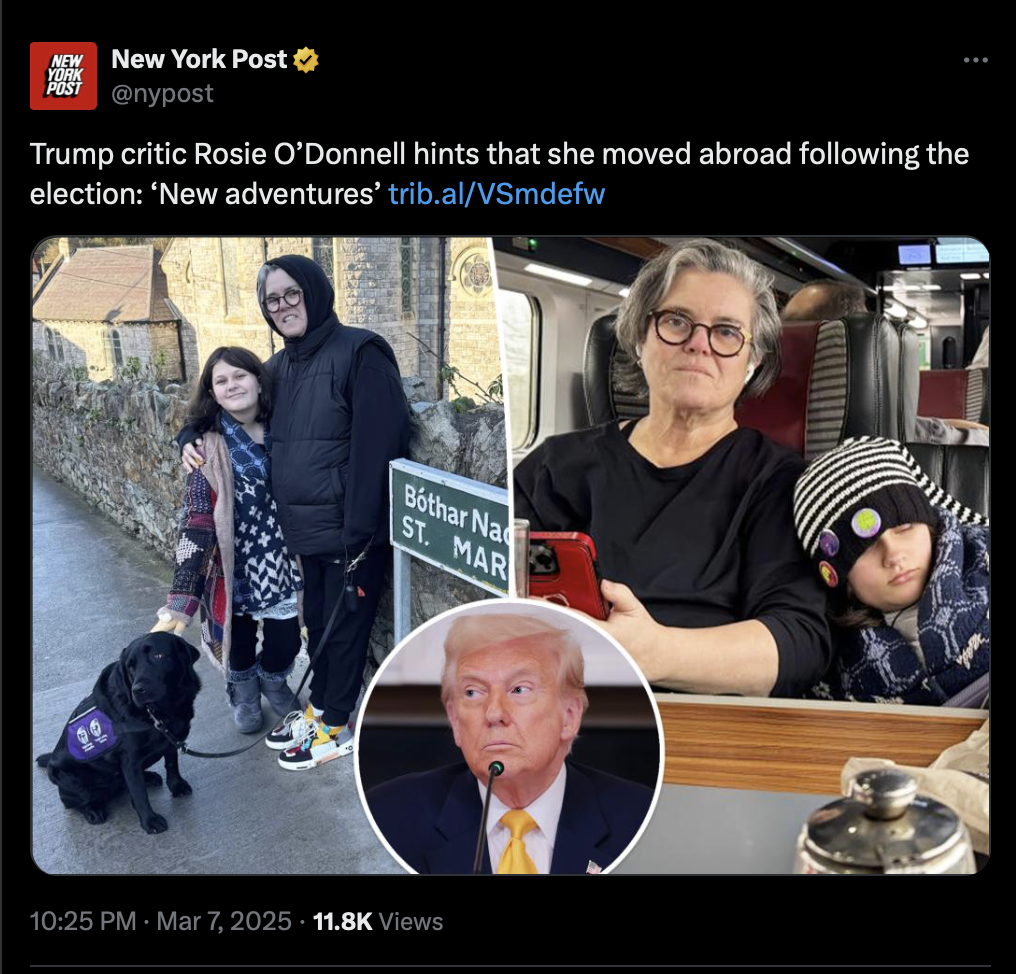
Task: Click the tweet headline text
Action: 499,174
